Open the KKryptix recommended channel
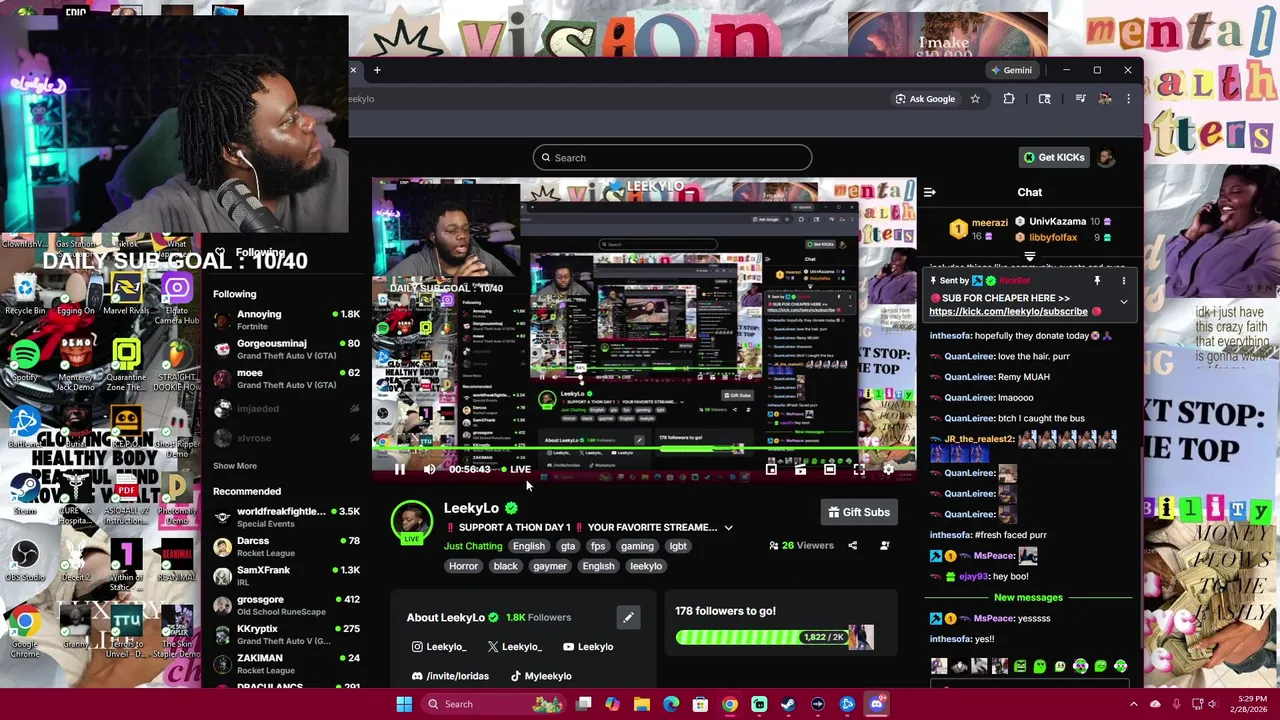The image size is (1280, 720). [x=285, y=634]
